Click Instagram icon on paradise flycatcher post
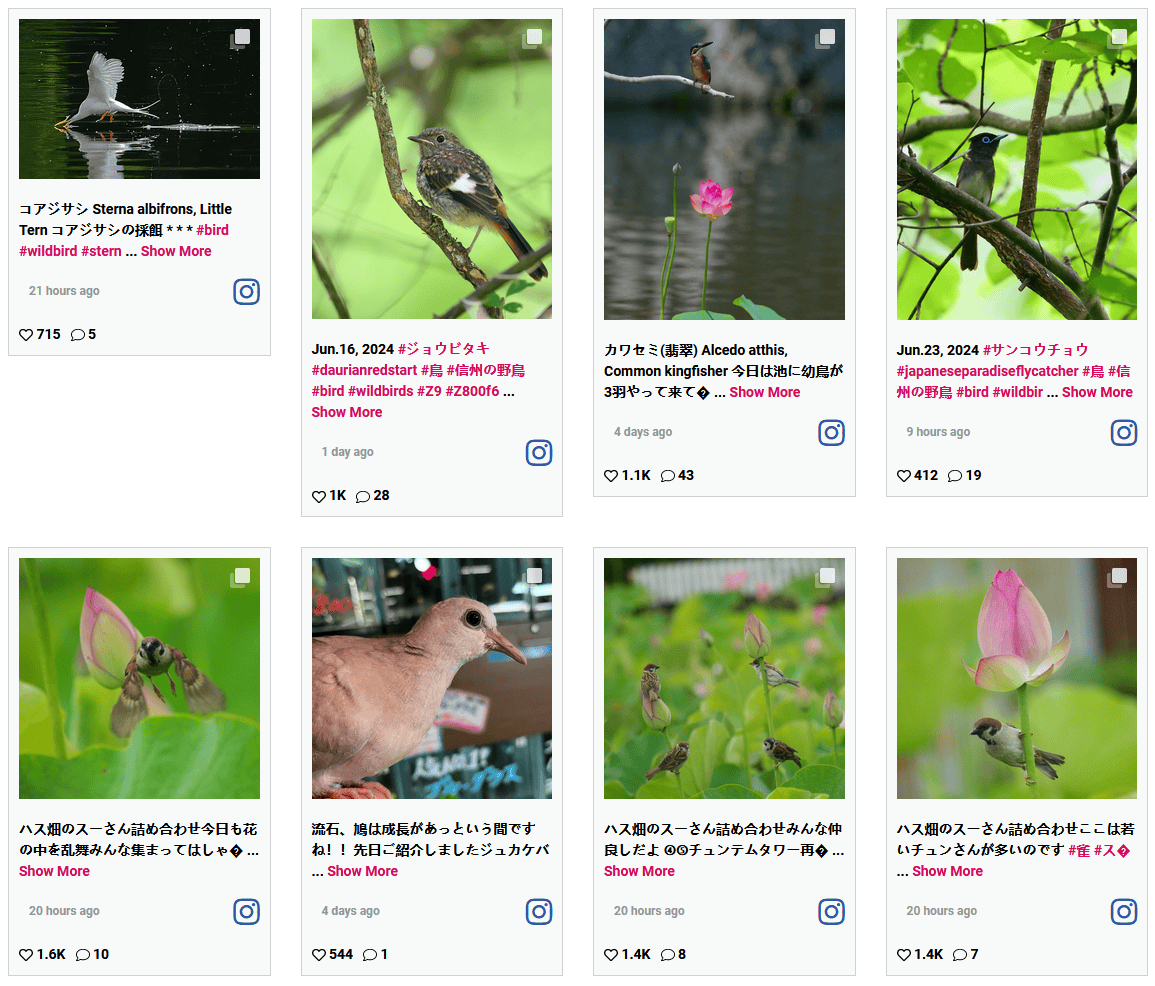 1123,432
